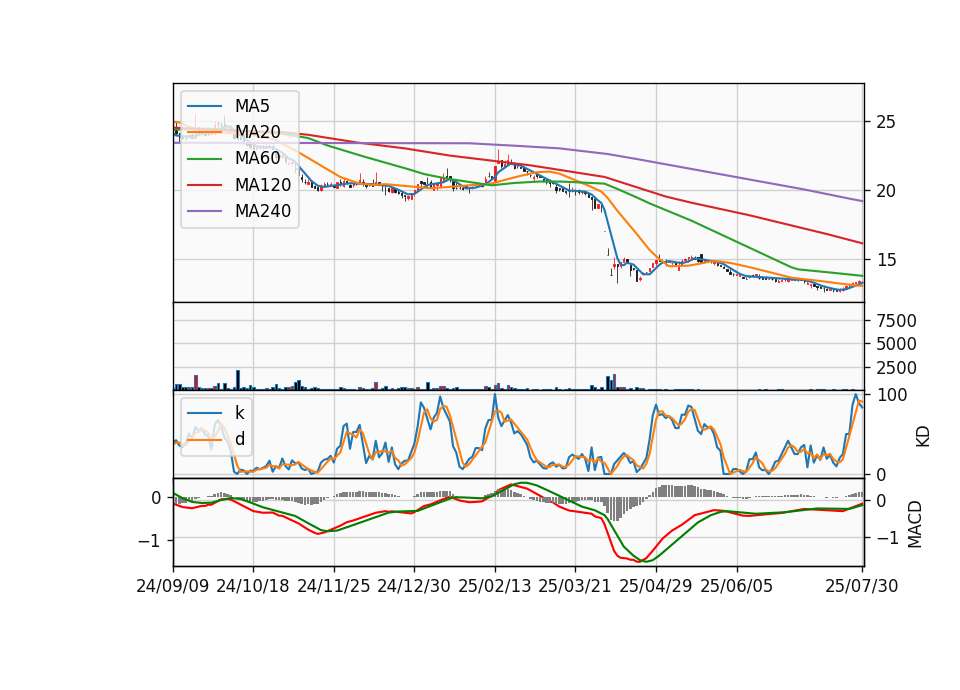Click the 25/04/29 date tick label
The height and width of the screenshot is (690, 960).
pyautogui.click(x=656, y=586)
